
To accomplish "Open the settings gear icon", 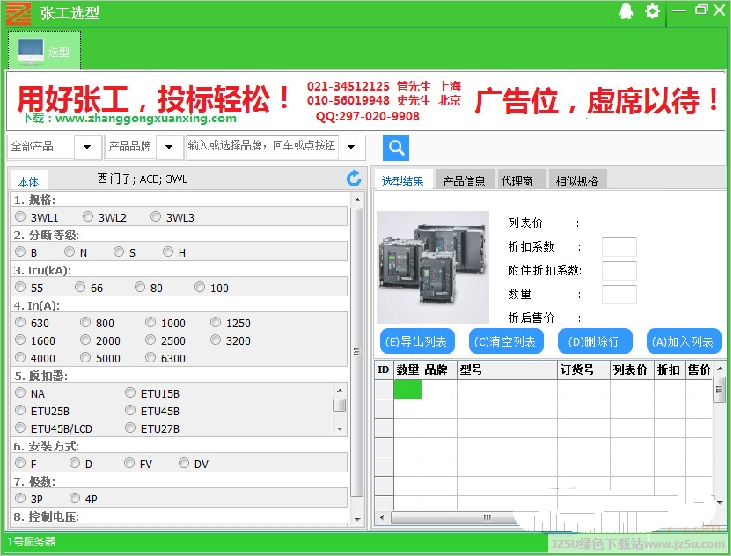I will click(652, 11).
